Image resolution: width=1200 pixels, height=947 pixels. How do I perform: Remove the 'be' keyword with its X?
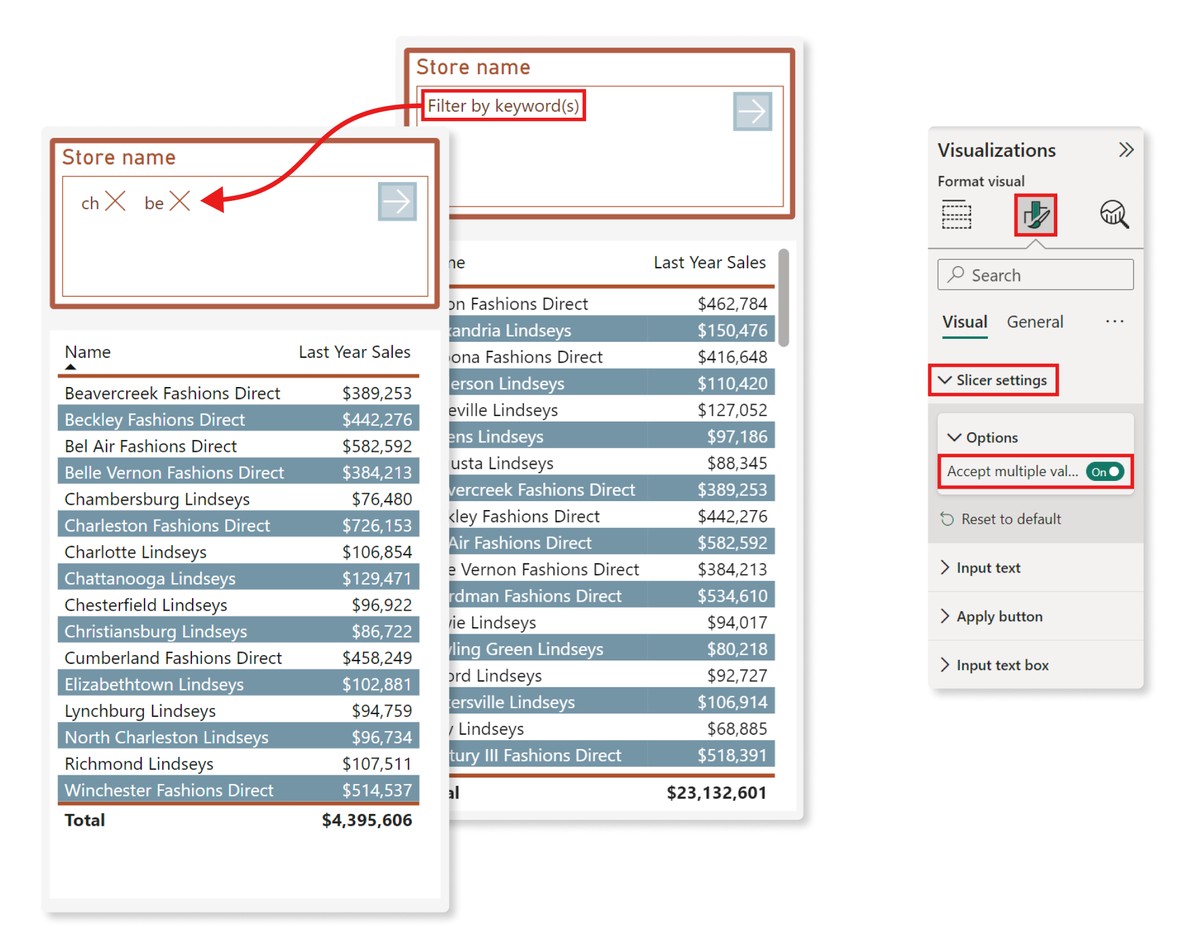(x=180, y=202)
